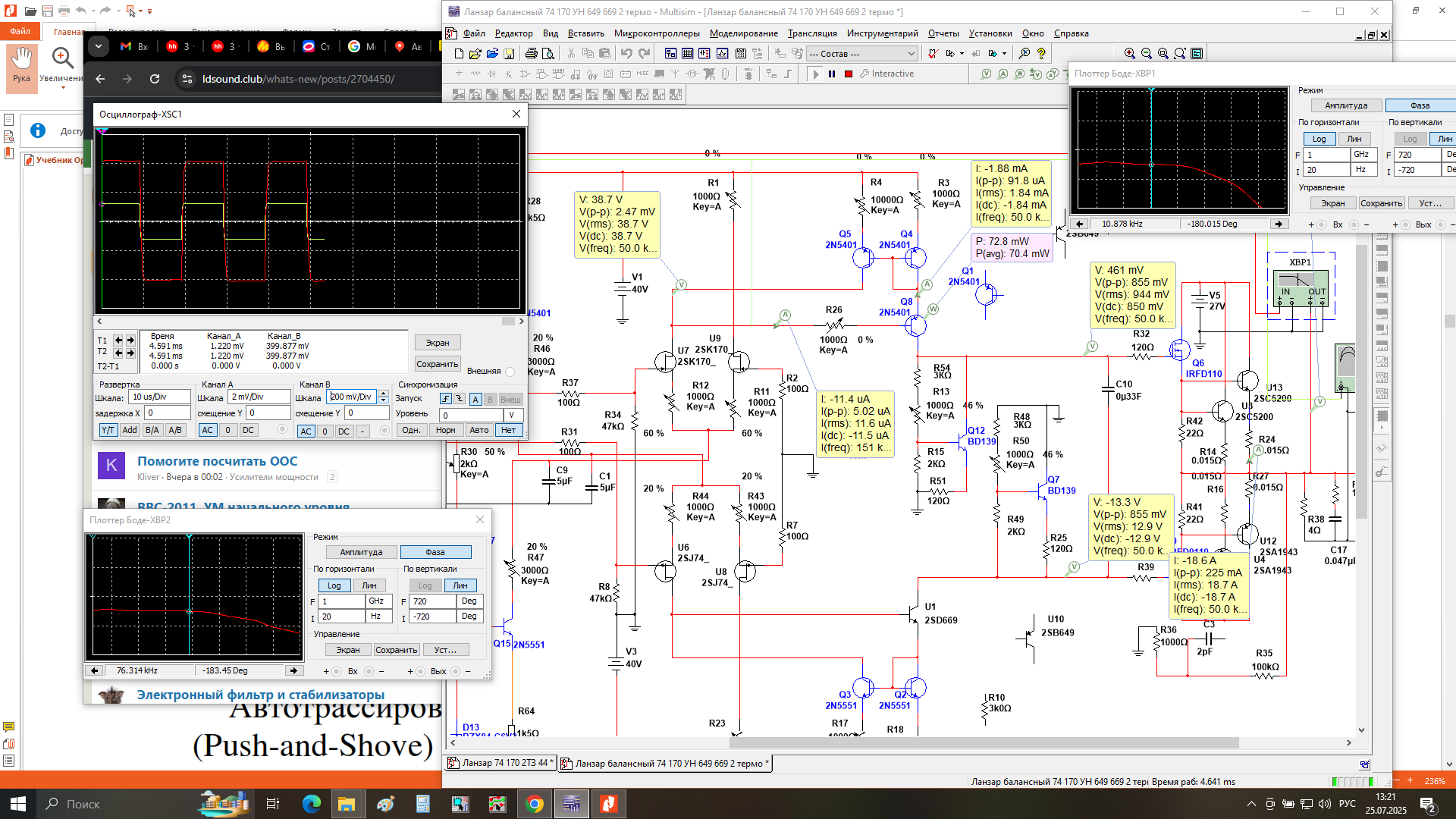Change XBP1 horizontal F unit GHz
This screenshot has width=1456, height=819.
(x=1362, y=155)
